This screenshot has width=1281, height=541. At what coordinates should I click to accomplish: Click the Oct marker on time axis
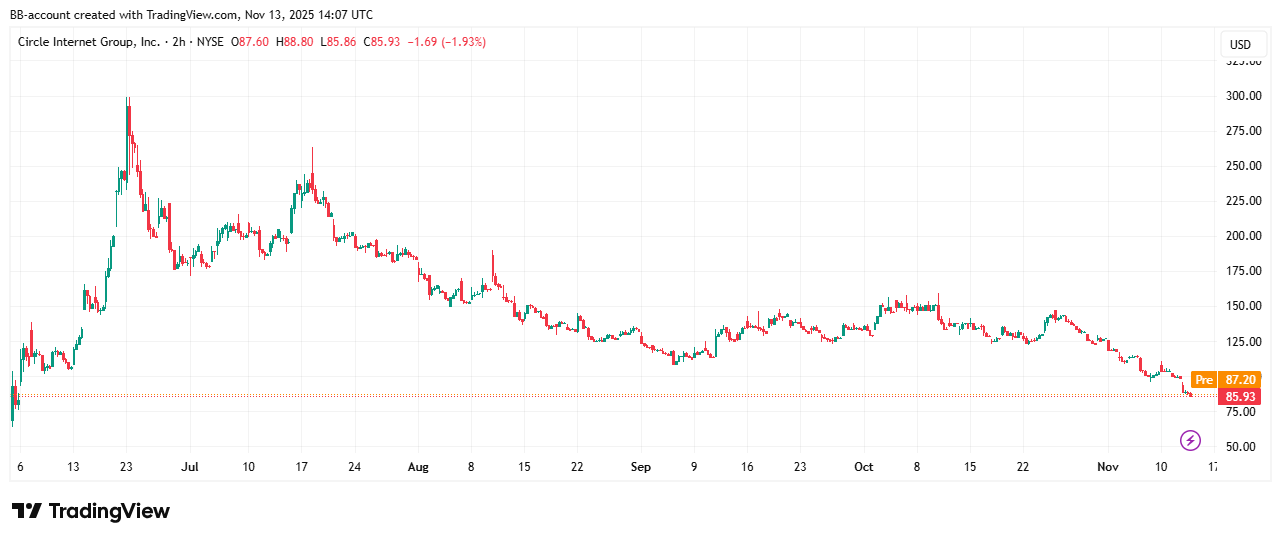[864, 467]
